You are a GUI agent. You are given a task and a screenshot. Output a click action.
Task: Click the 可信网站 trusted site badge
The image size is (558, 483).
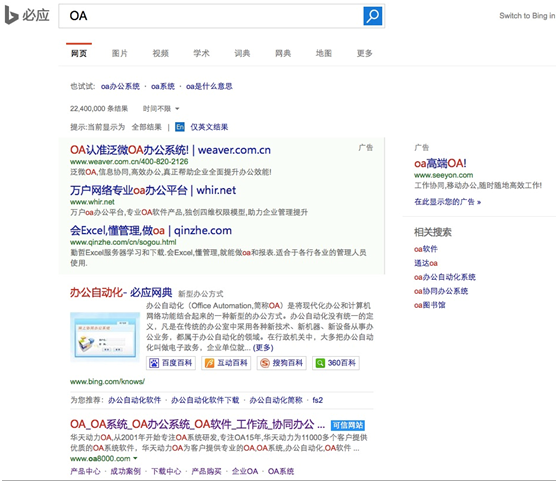348,425
